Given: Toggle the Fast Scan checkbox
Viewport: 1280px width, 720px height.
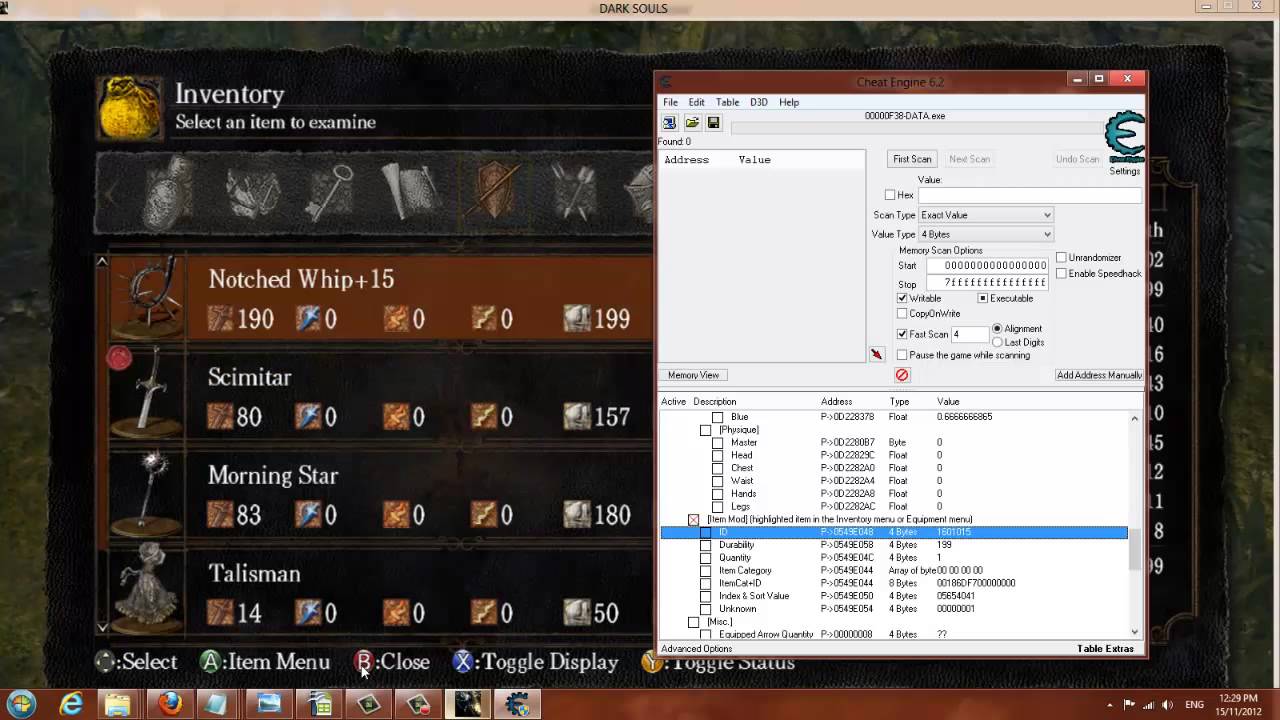Looking at the screenshot, I should (902, 334).
